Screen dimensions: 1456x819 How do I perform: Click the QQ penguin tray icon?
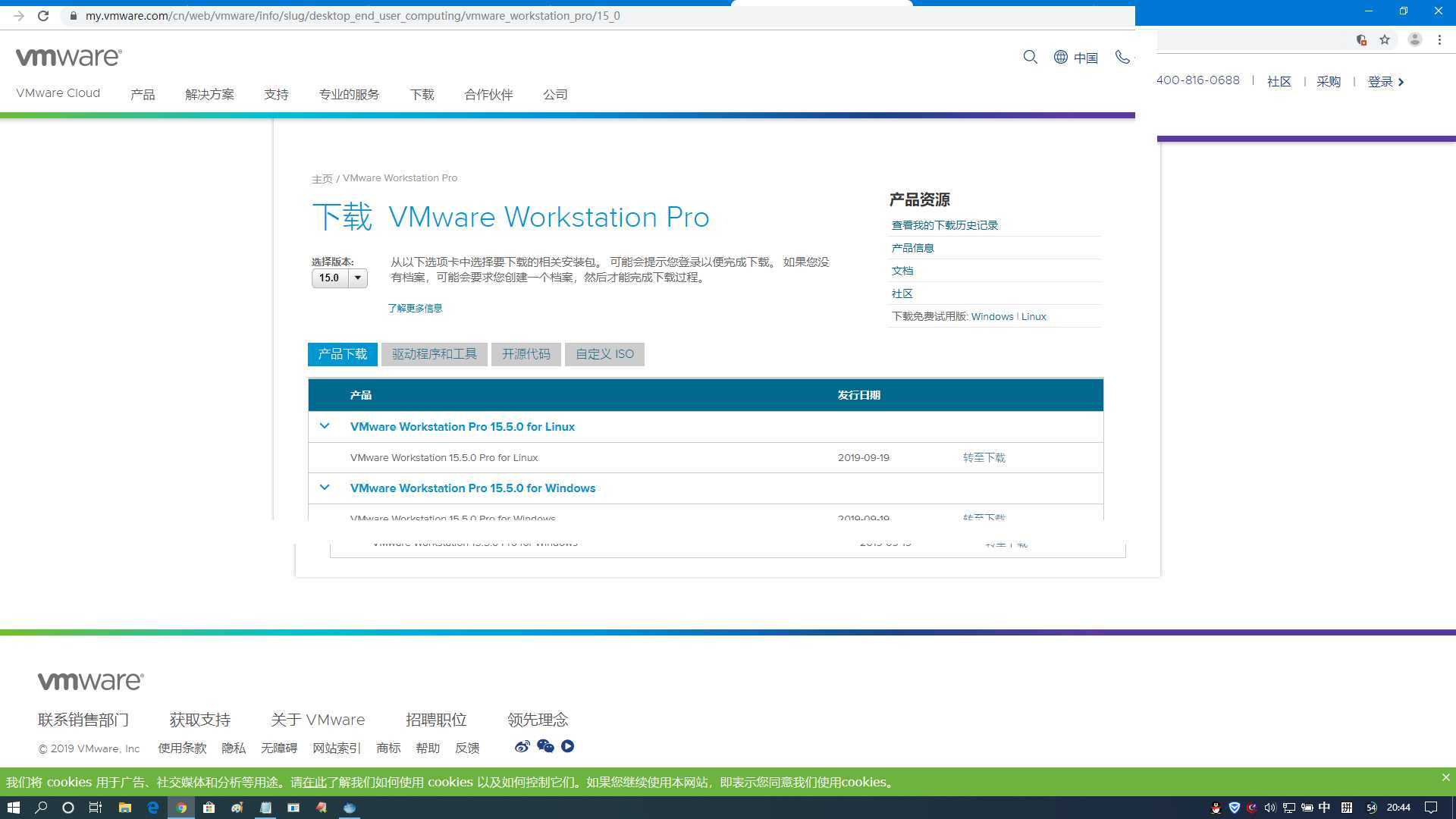(x=1216, y=808)
